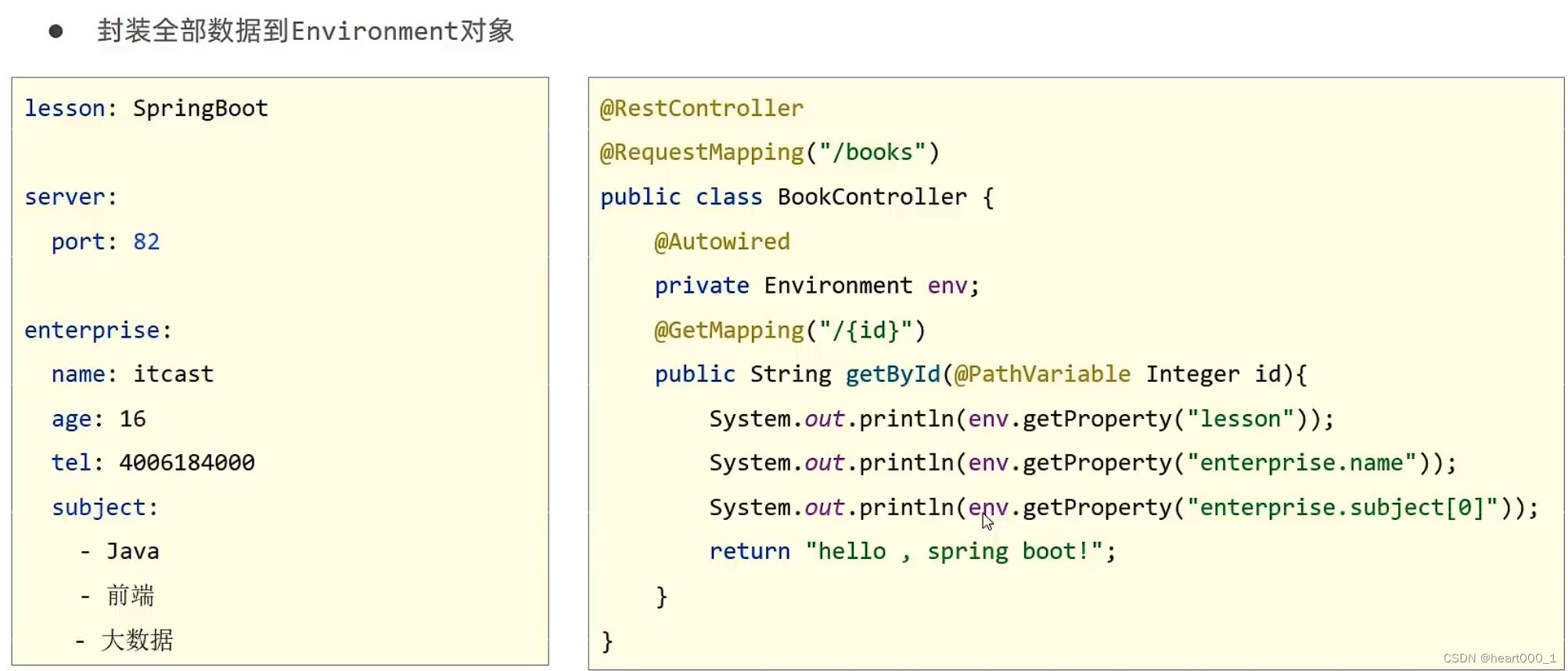Click the @GetMapping("/{id}") annotation

tap(790, 330)
